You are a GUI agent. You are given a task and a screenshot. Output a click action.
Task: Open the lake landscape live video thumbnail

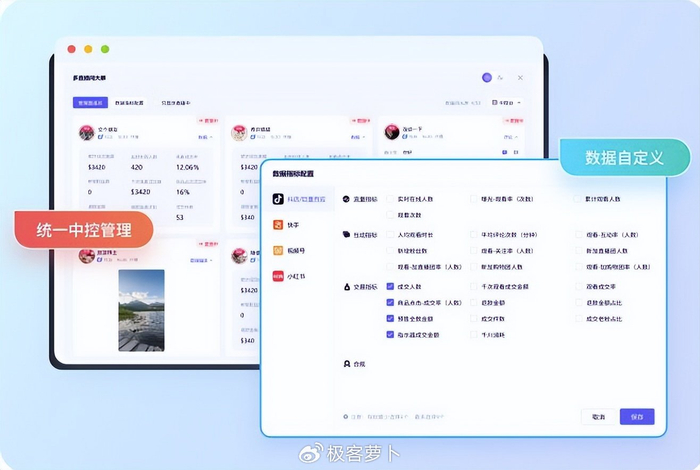pos(142,310)
